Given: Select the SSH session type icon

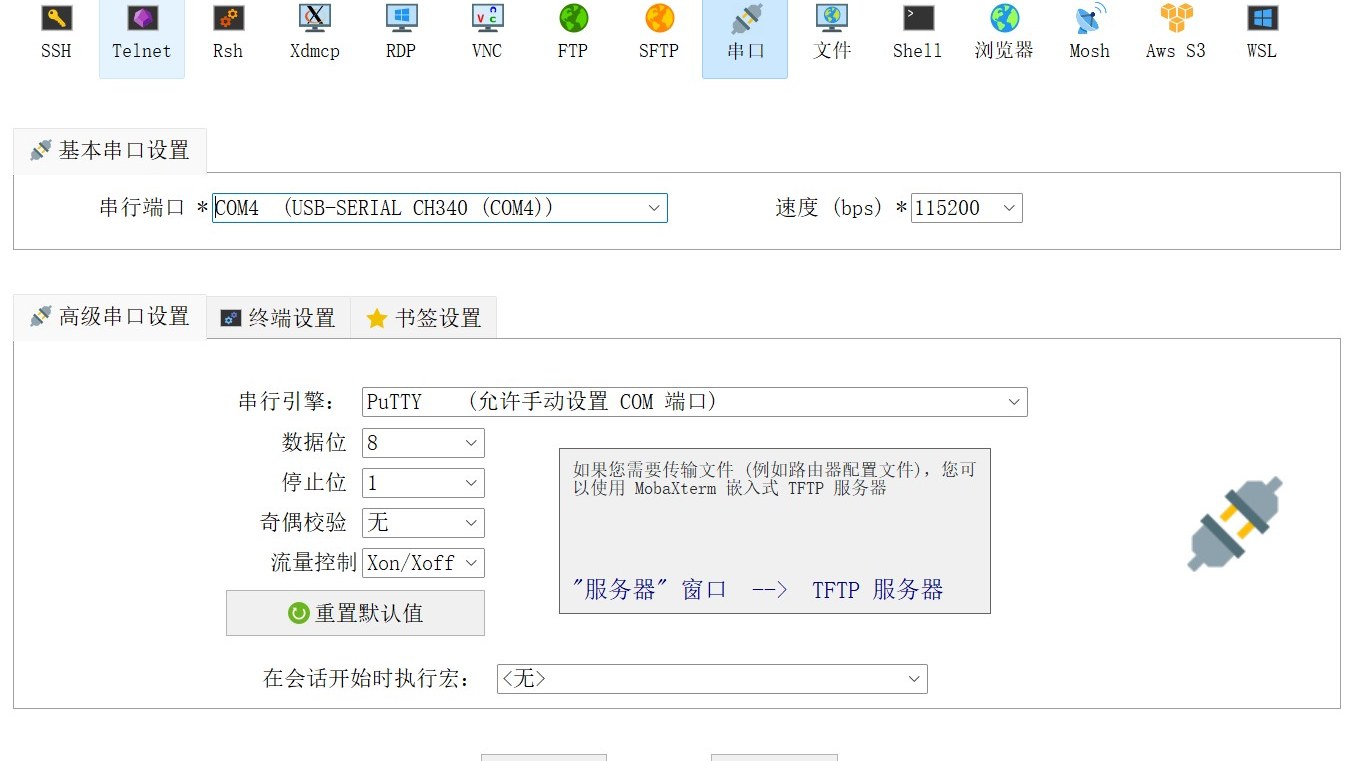Looking at the screenshot, I should click(x=56, y=33).
